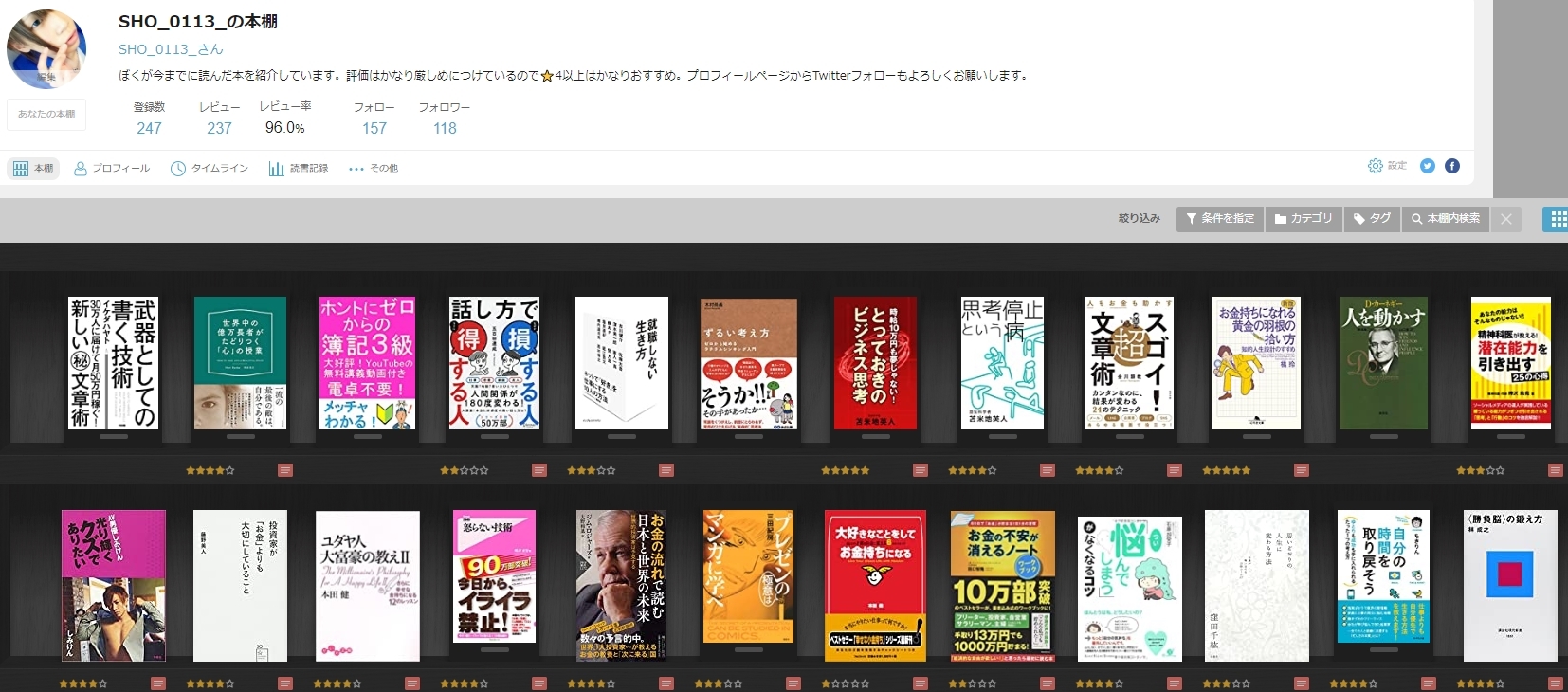
Task: Click the SHO_0113 profile avatar
Action: click(x=46, y=49)
